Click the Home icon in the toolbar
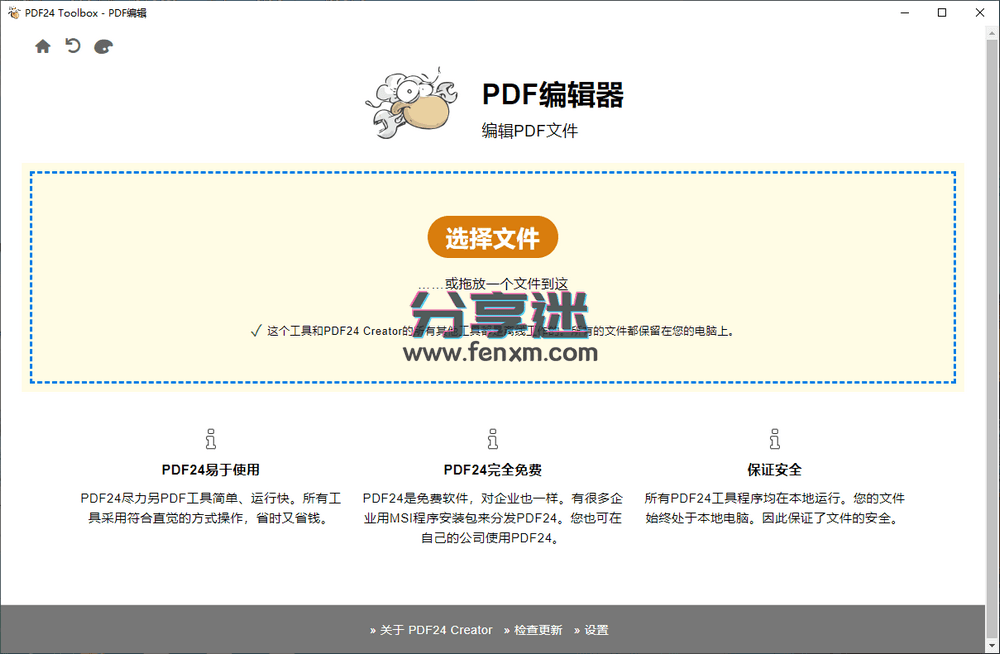Image resolution: width=1000 pixels, height=654 pixels. click(41, 45)
